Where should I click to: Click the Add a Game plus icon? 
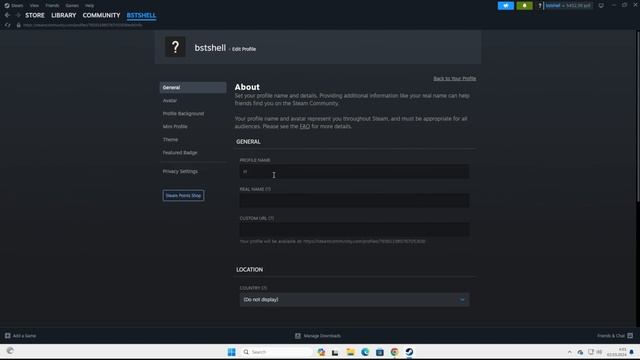click(x=7, y=336)
